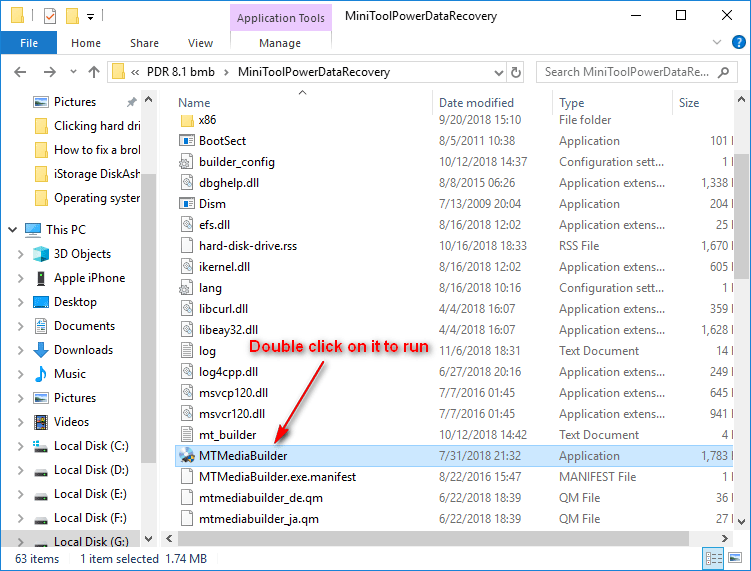
Task: Expand the Local Disk (D:) tree node
Action: point(21,470)
